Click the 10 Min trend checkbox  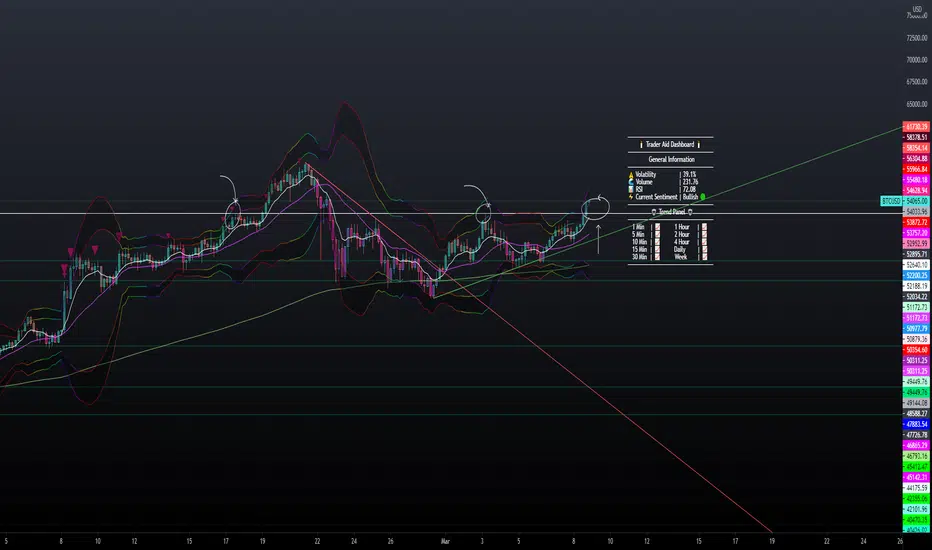click(x=657, y=242)
